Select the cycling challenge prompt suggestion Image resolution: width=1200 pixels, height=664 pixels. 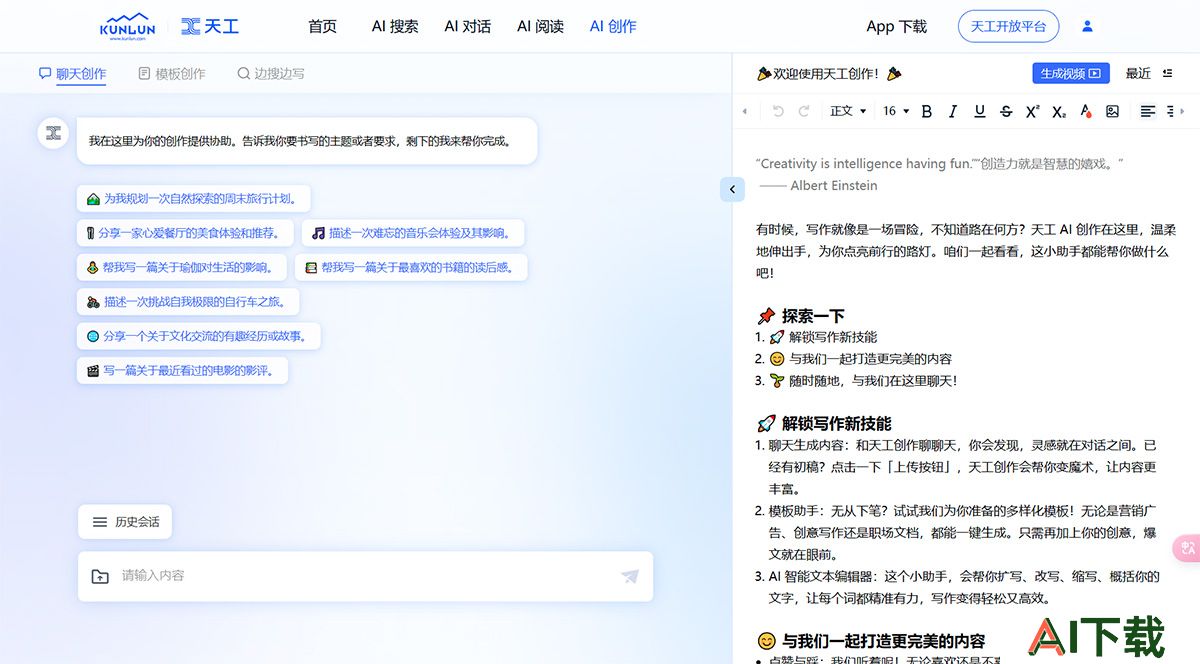click(x=188, y=301)
